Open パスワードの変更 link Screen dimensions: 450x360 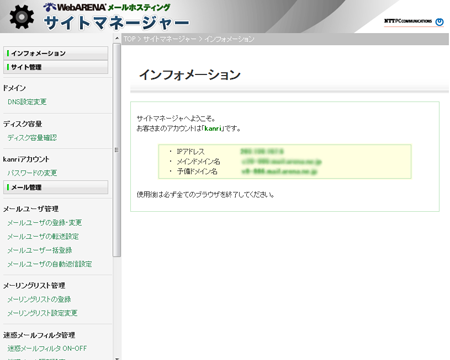[32, 173]
